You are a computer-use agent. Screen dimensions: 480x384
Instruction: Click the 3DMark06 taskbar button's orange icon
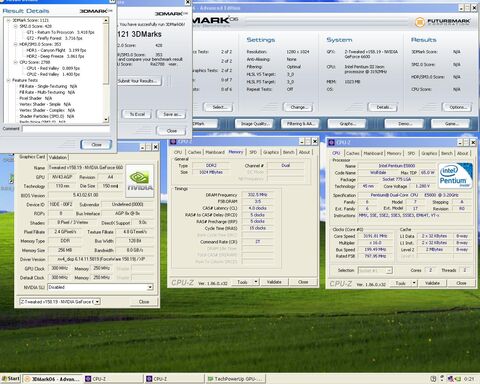click(x=28, y=379)
